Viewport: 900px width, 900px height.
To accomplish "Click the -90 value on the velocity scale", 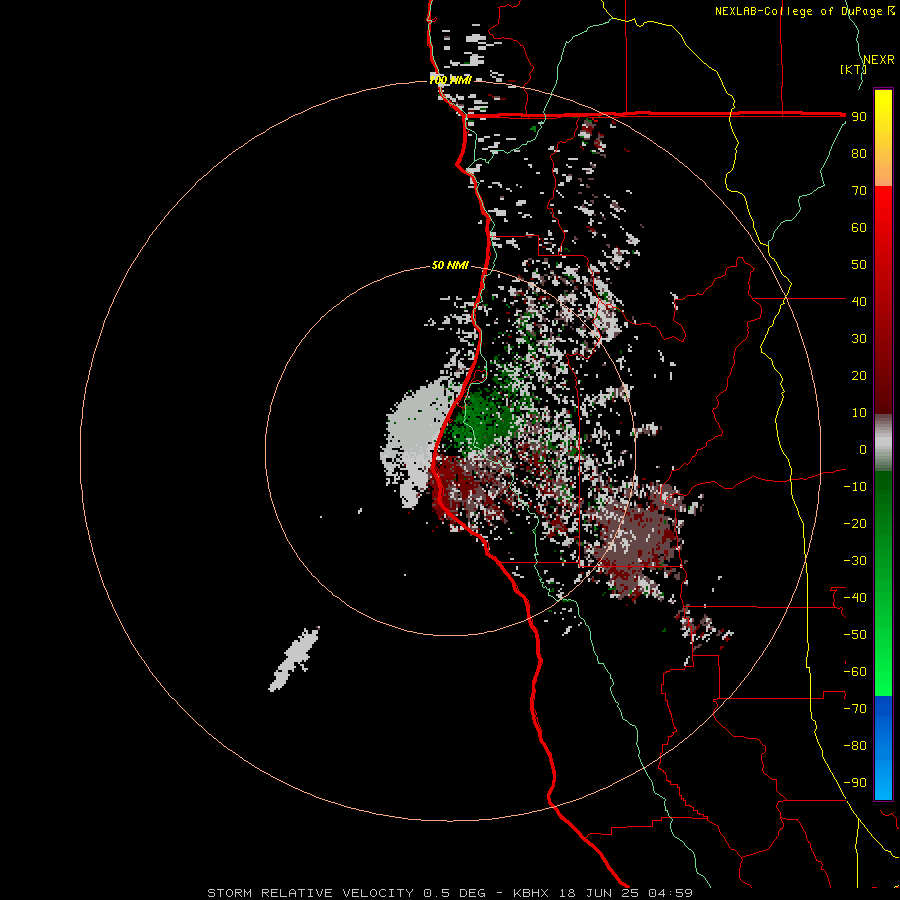I will click(855, 783).
